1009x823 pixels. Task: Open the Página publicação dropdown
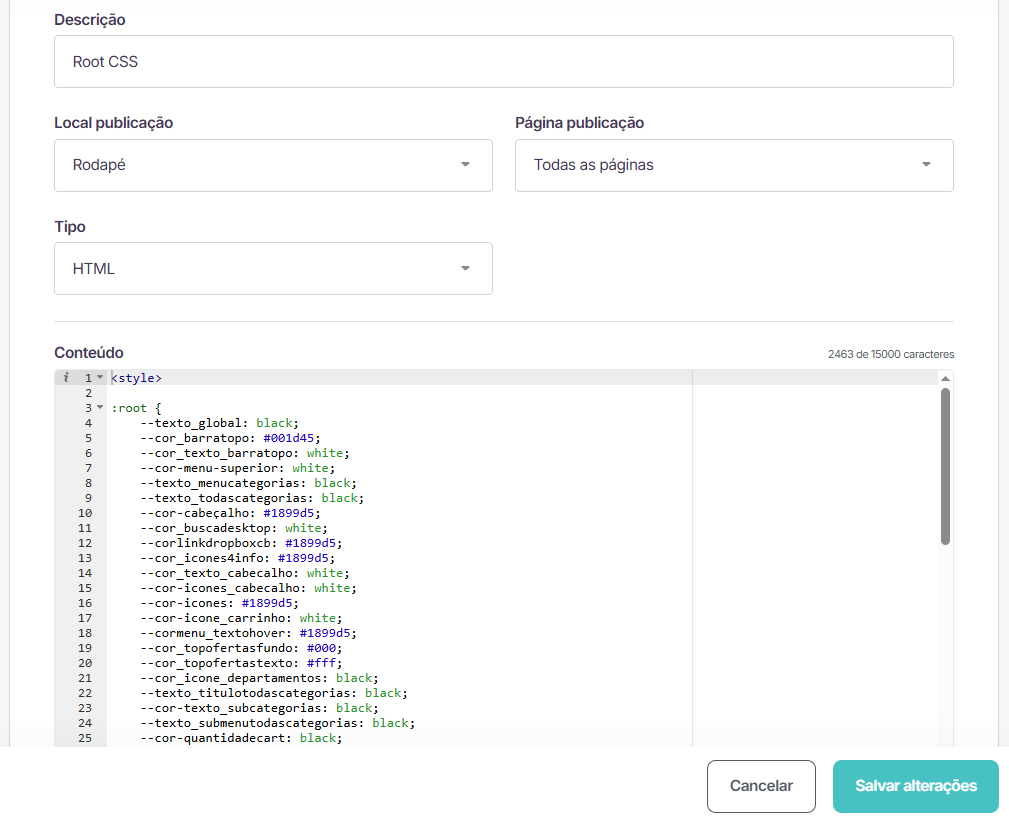coord(733,165)
